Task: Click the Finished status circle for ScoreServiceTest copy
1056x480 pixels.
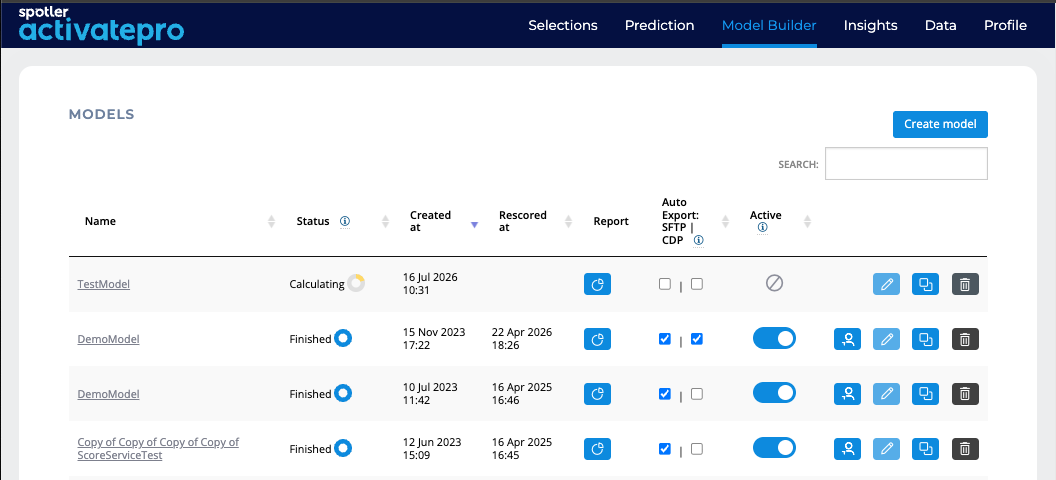Action: coord(343,448)
